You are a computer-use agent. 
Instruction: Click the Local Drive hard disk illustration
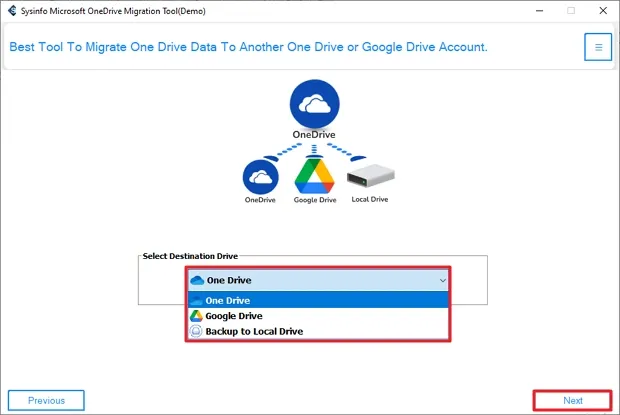coord(370,176)
